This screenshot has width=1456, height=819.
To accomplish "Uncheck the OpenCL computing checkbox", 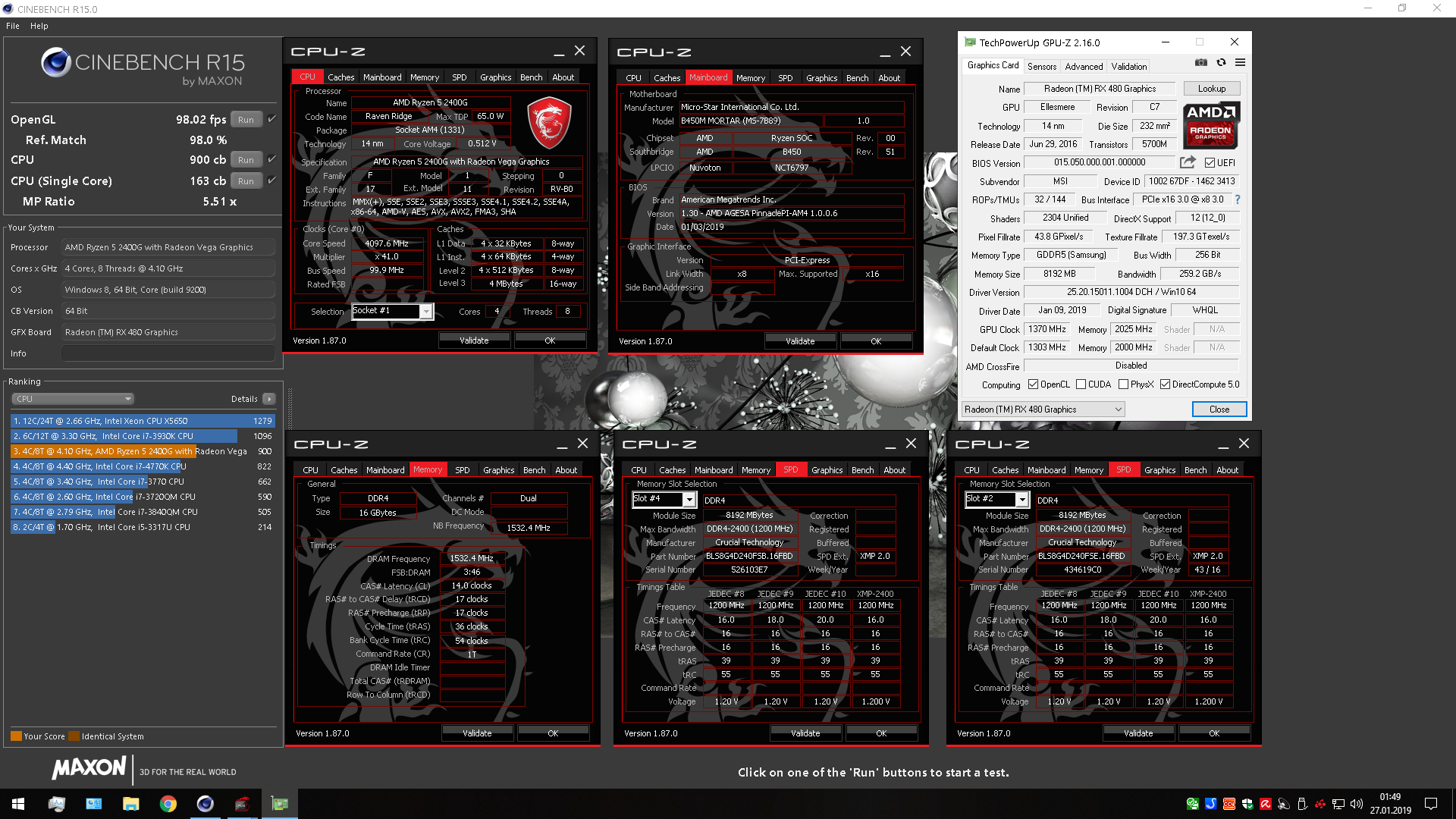I will [x=1035, y=384].
